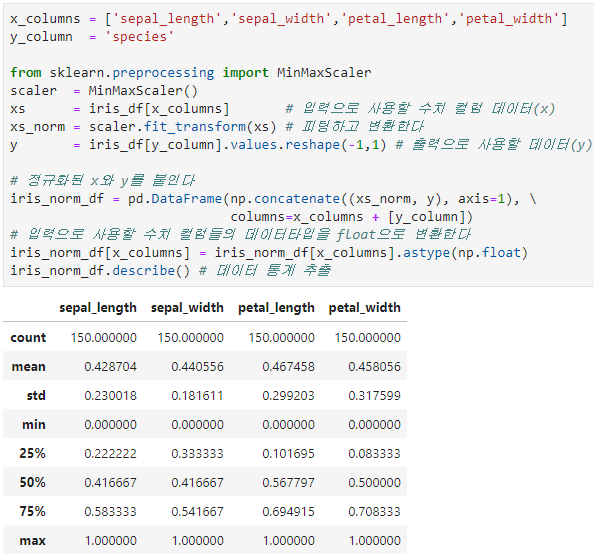Click the 50% value 0.500000
This screenshot has width=594, height=556.
(374, 483)
